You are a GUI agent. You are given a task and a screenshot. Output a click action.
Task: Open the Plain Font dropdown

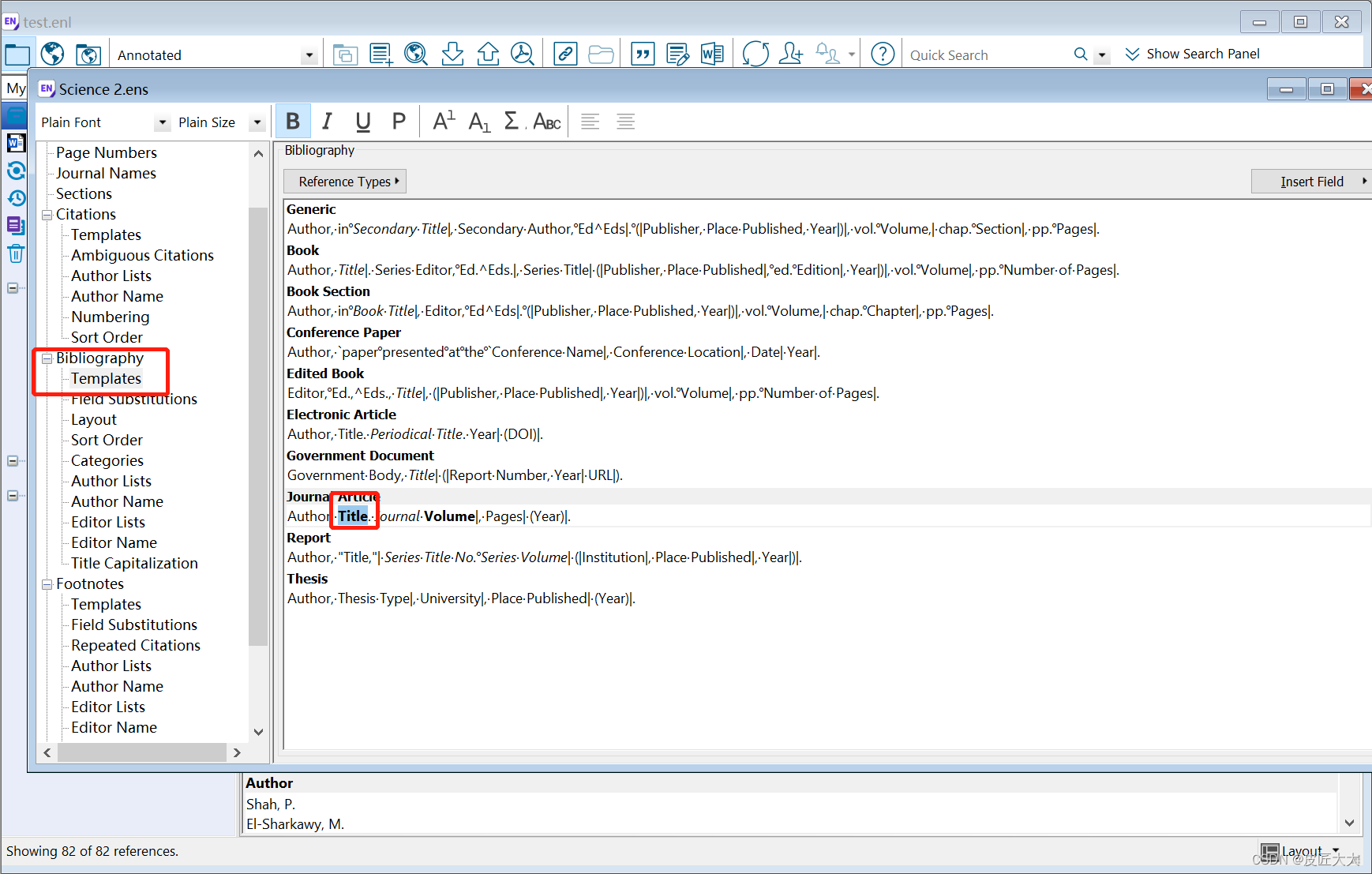pos(163,122)
